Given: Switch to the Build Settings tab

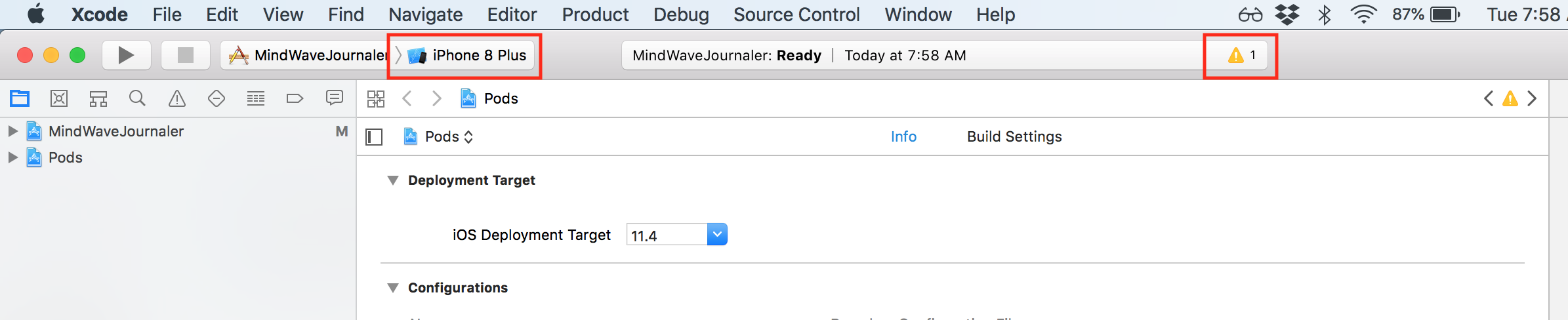Looking at the screenshot, I should point(1014,136).
